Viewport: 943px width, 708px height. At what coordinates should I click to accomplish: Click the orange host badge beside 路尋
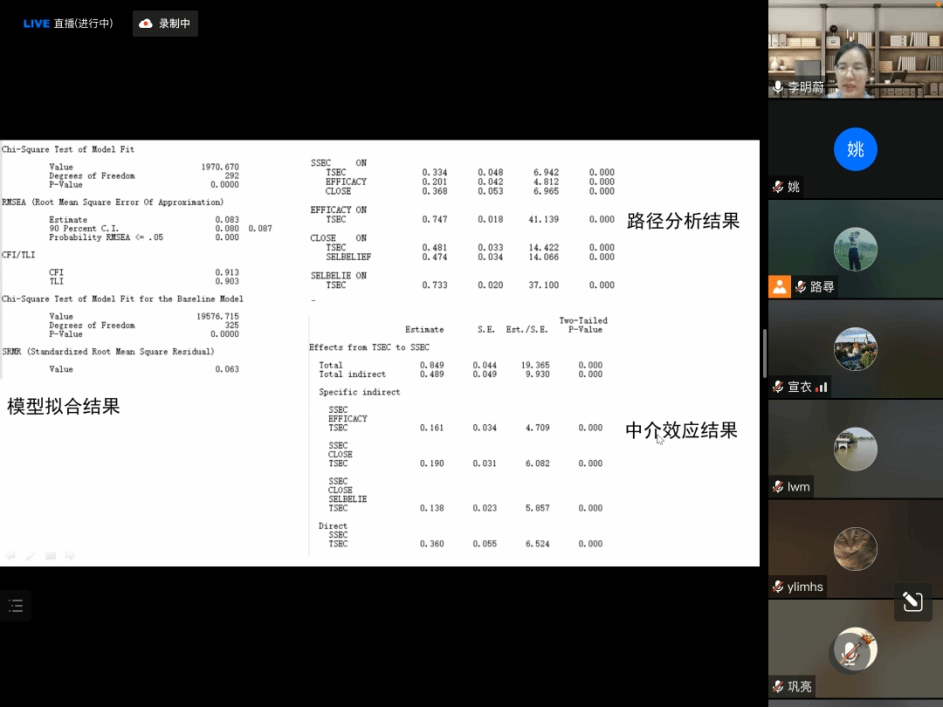pyautogui.click(x=779, y=287)
